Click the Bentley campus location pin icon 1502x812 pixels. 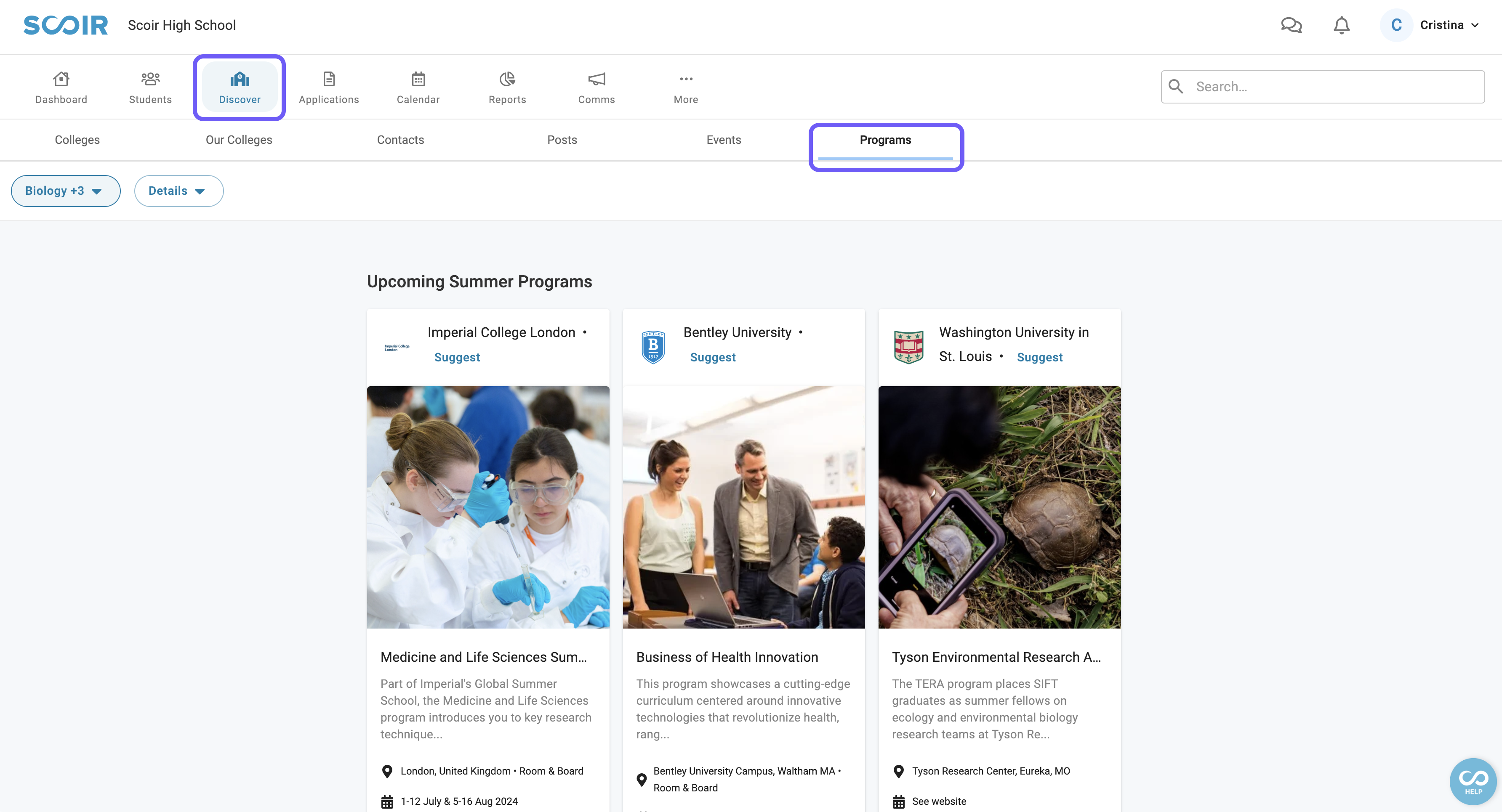point(642,780)
